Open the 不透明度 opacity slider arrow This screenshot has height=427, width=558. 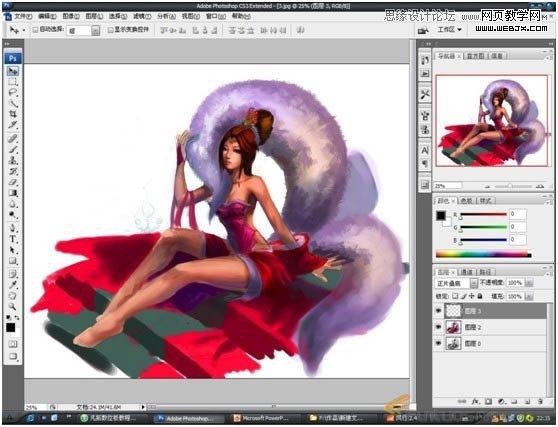point(529,283)
